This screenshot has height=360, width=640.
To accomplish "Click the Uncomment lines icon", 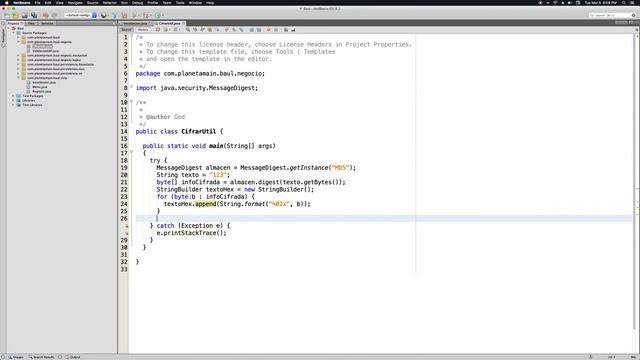I will coord(293,30).
